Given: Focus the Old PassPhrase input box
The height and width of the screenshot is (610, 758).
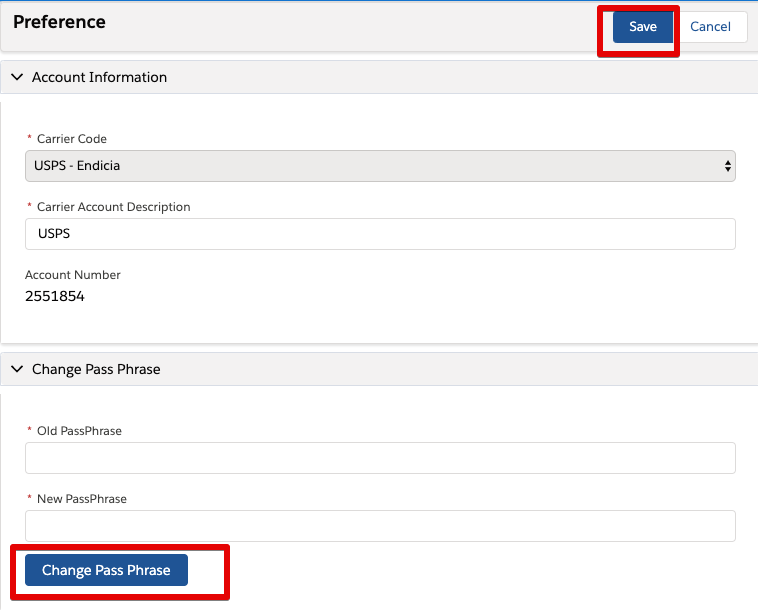Looking at the screenshot, I should point(380,458).
